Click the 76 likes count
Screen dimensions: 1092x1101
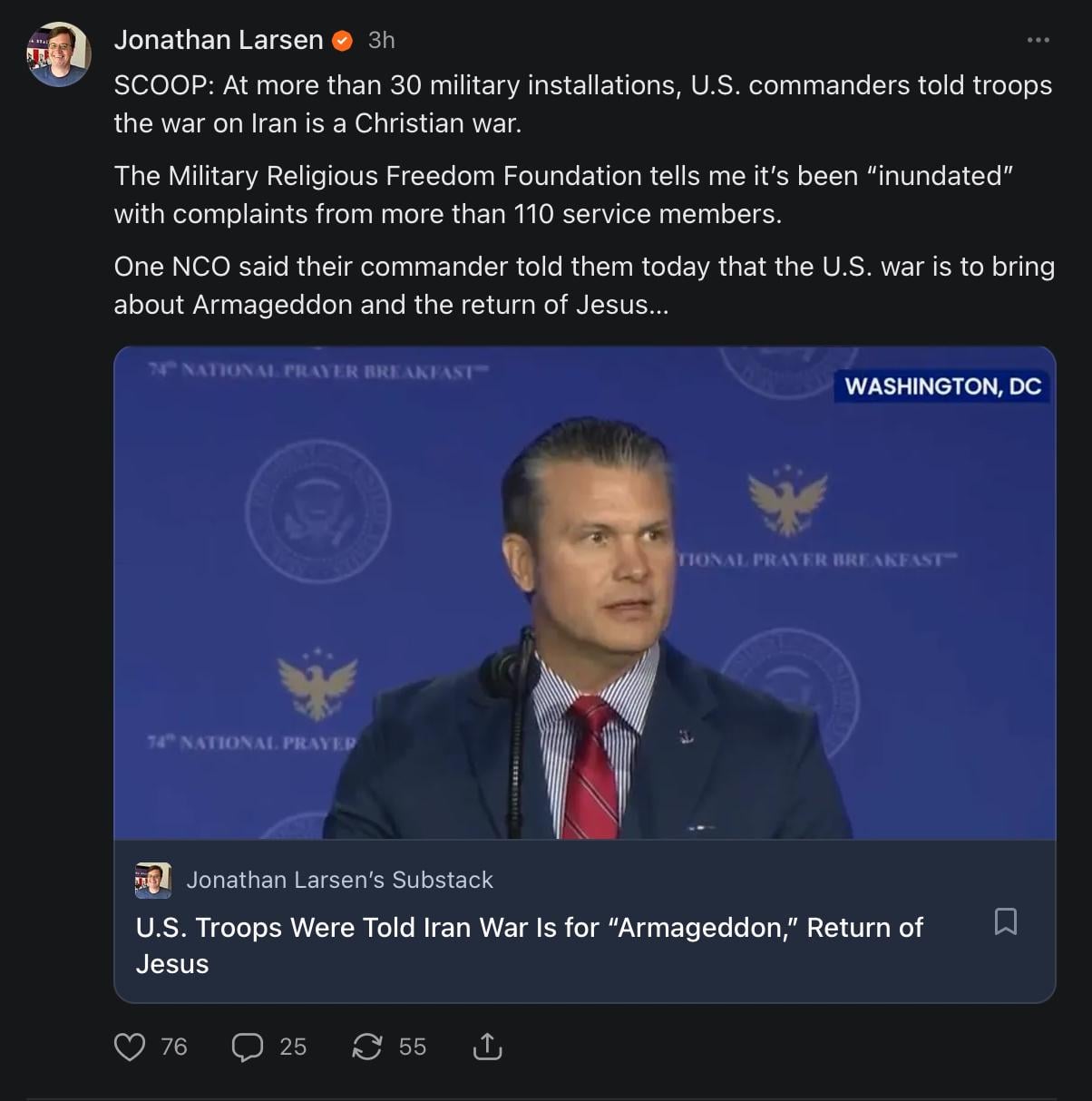tap(174, 1047)
